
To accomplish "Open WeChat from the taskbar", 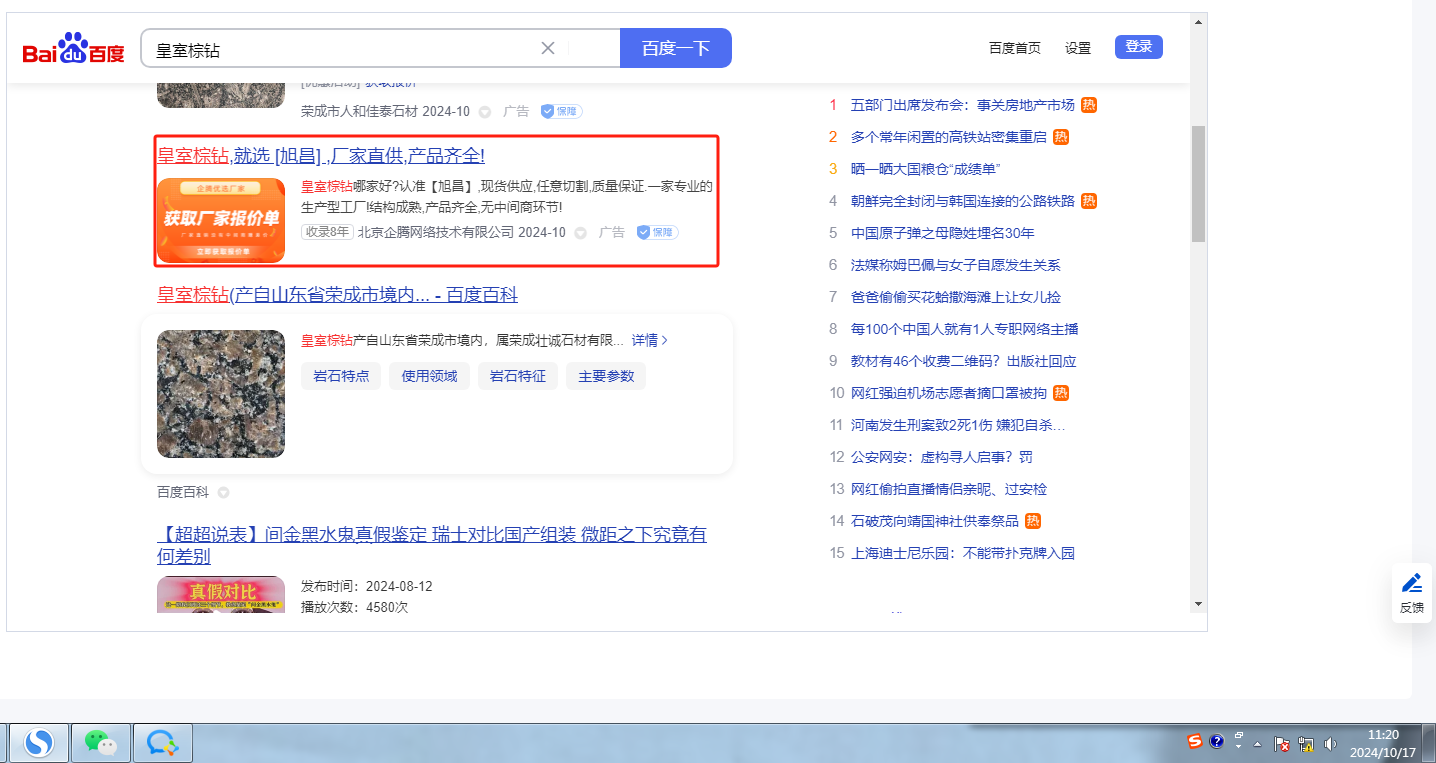I will 100,742.
